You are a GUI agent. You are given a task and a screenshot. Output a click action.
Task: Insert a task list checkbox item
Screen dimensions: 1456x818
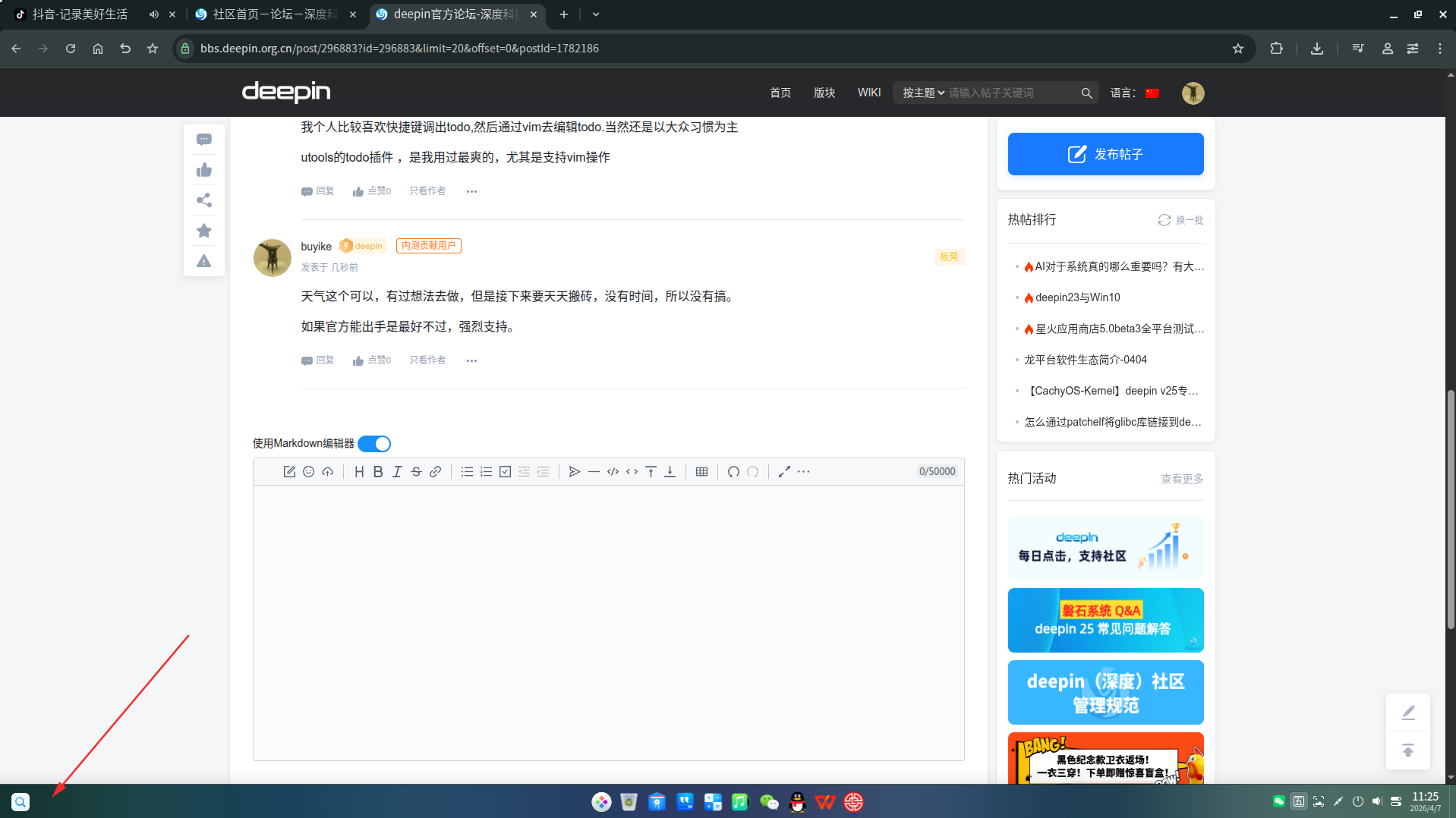(x=505, y=472)
